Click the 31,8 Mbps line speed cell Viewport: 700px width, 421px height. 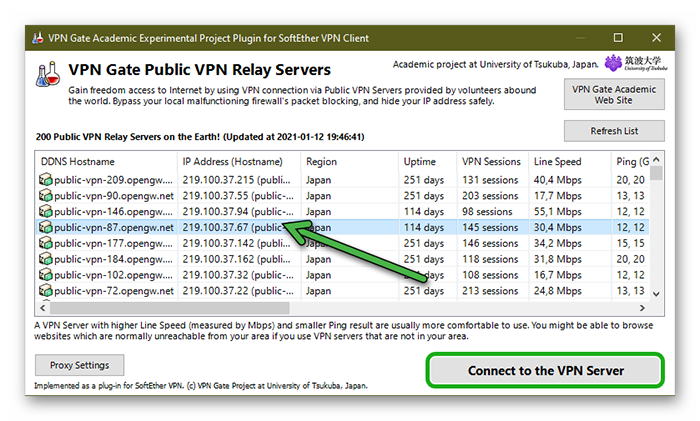(x=558, y=259)
